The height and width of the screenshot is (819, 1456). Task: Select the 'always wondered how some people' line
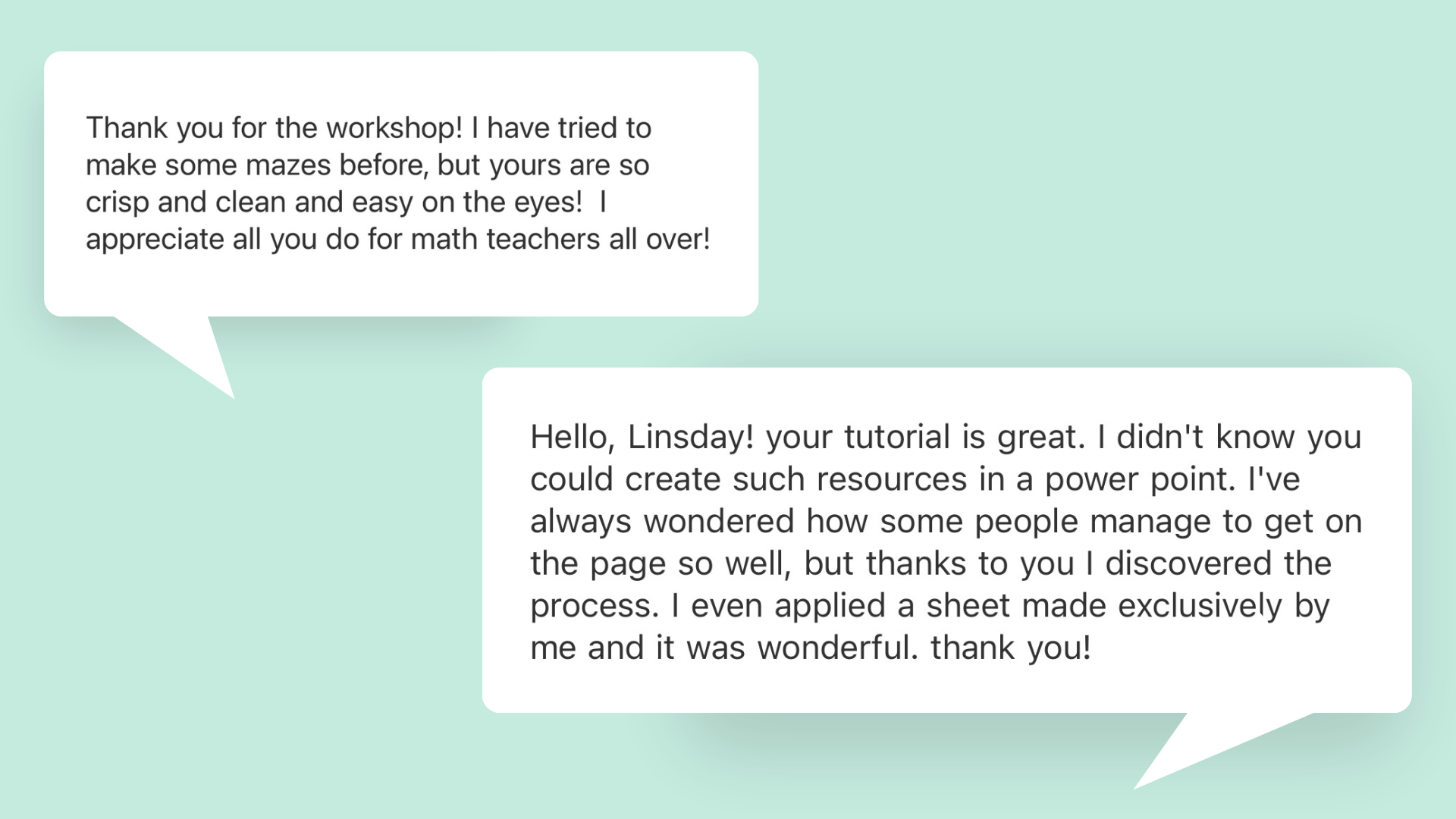tap(946, 522)
